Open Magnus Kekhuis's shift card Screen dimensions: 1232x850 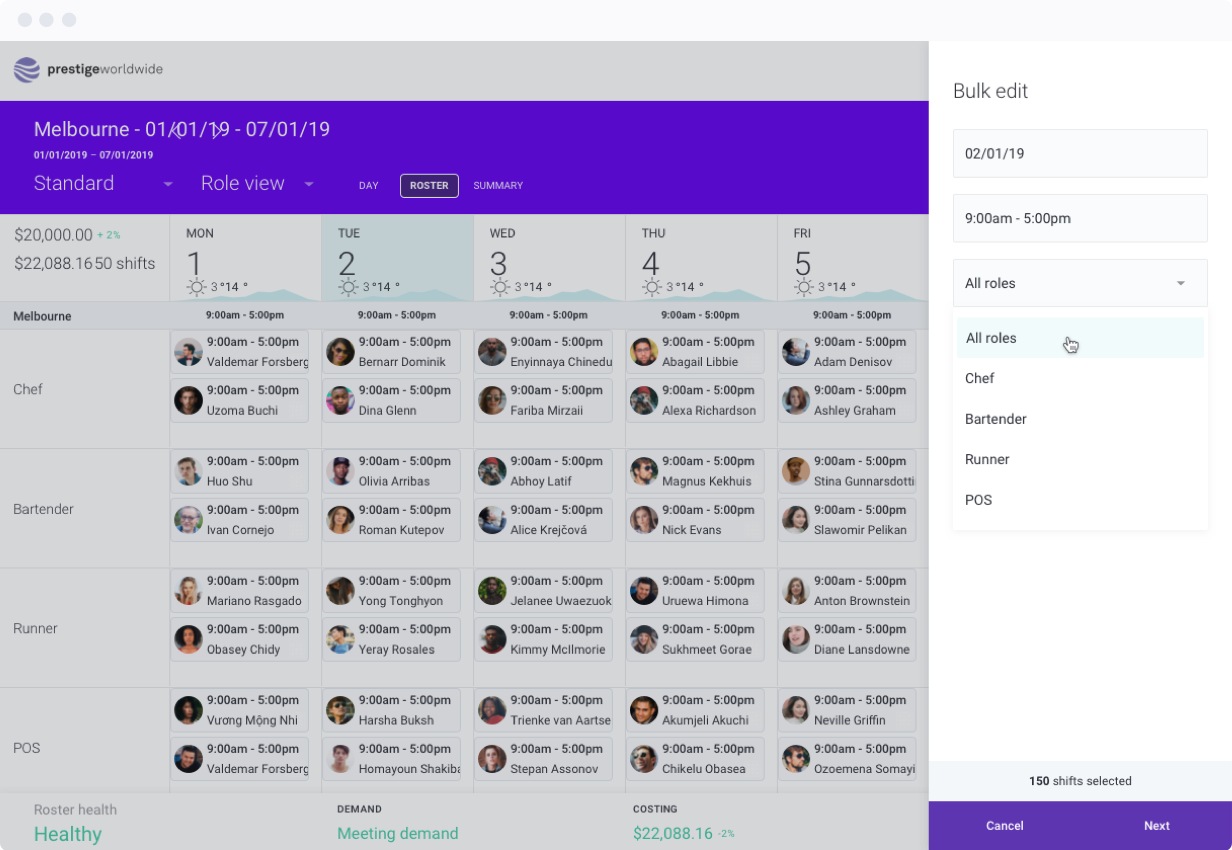[x=696, y=472]
